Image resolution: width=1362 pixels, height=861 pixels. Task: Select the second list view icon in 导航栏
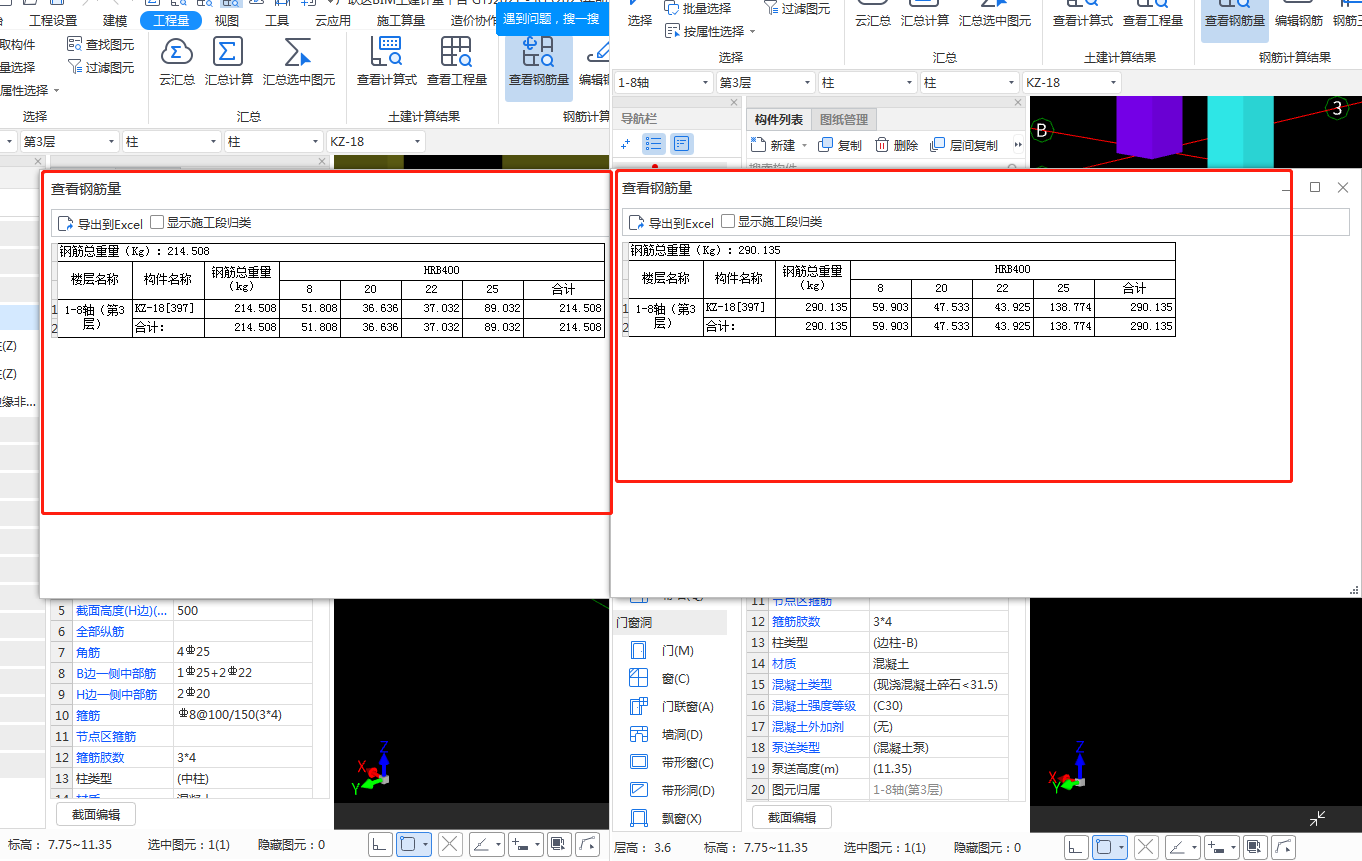click(682, 144)
